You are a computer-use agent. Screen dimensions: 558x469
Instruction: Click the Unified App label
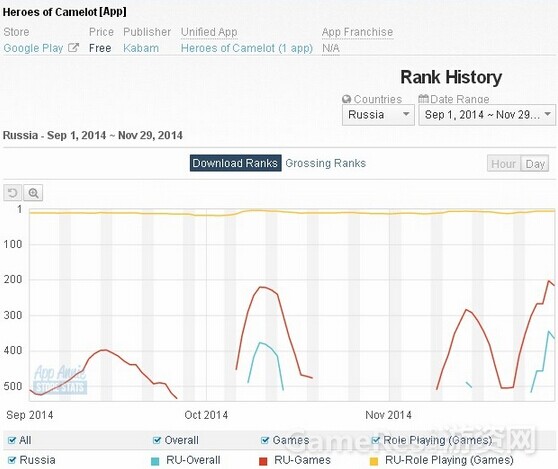click(209, 32)
